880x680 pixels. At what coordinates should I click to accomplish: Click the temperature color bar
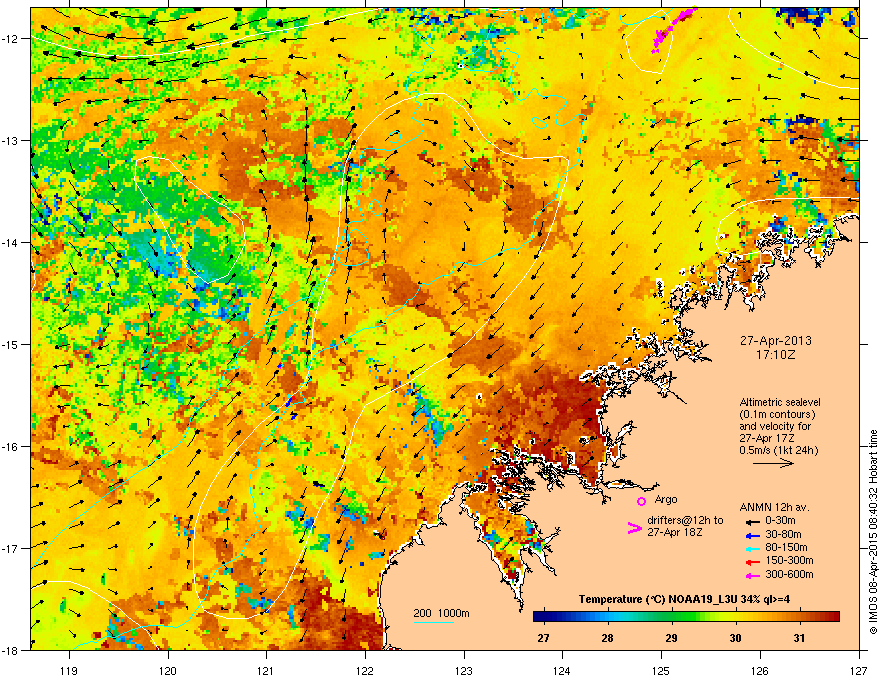point(686,617)
